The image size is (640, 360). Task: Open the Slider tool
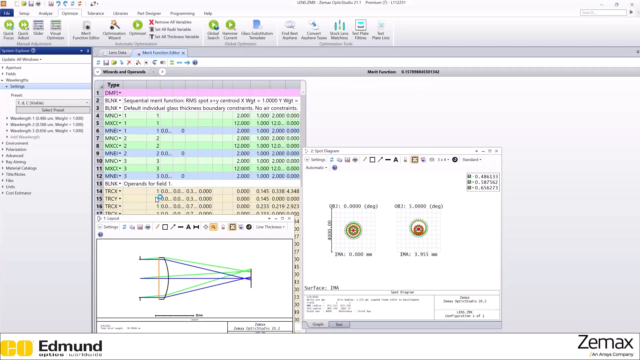(38, 30)
